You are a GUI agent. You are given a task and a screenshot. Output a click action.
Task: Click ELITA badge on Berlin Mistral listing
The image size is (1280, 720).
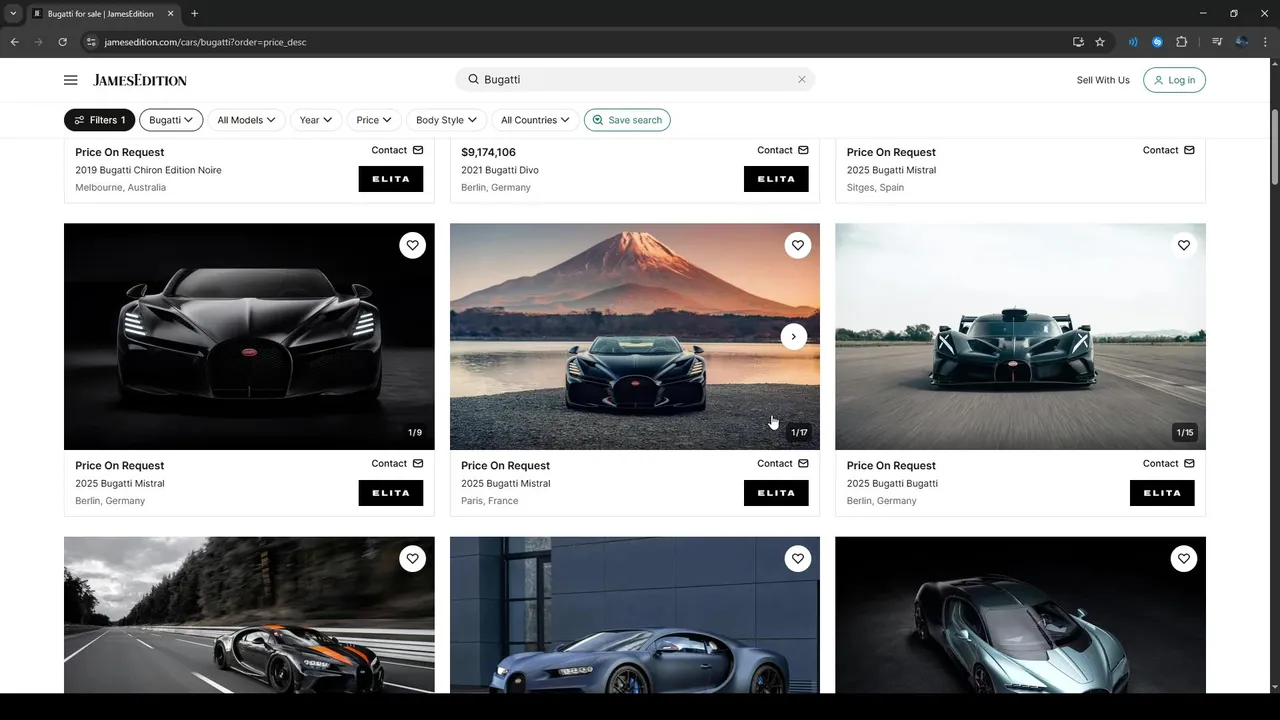coord(391,493)
